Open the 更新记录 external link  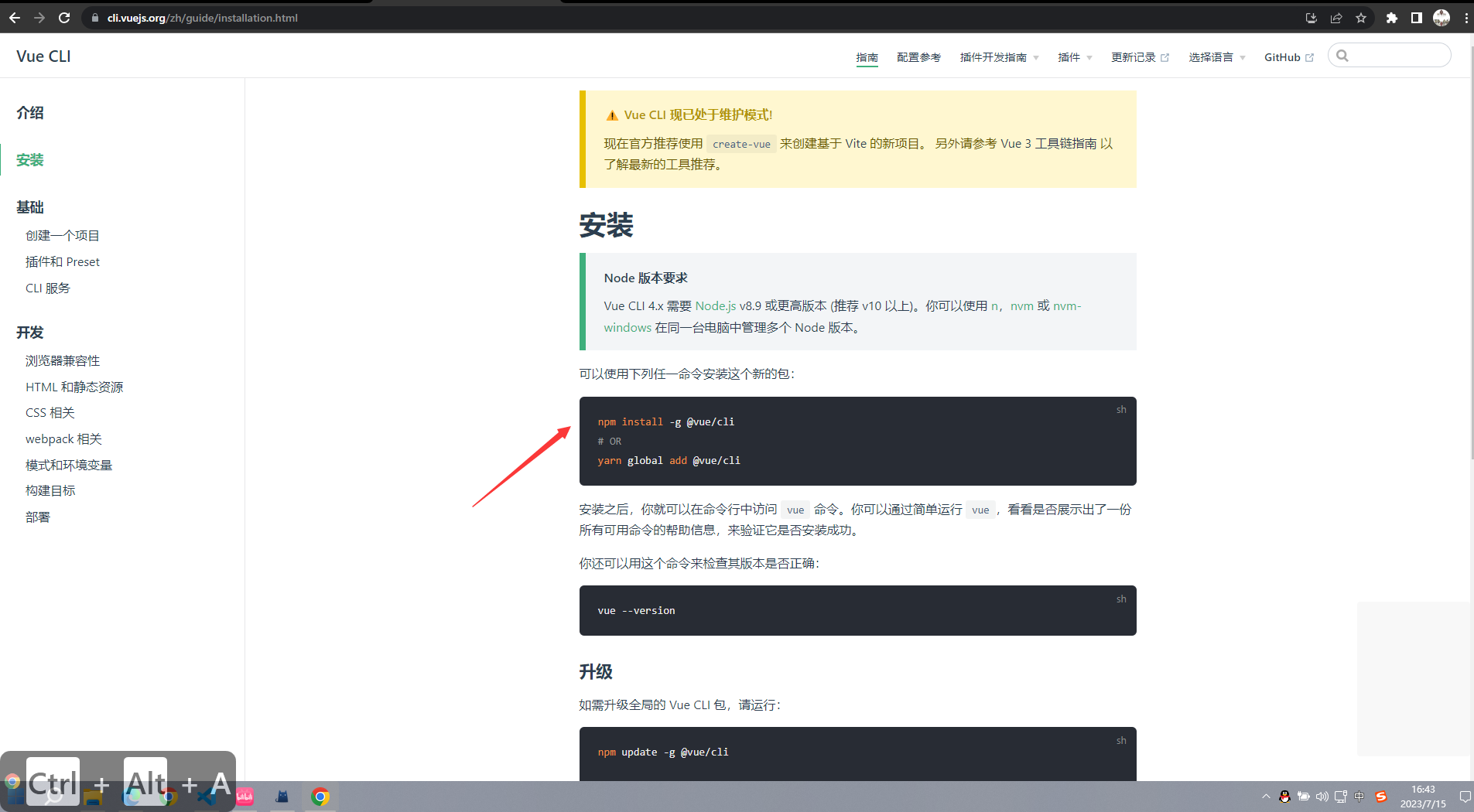coord(1140,57)
